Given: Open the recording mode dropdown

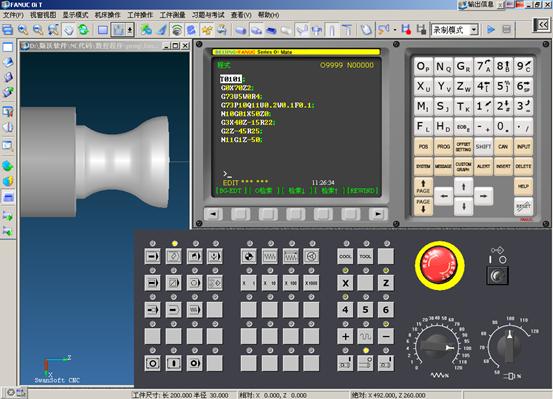Looking at the screenshot, I should [474, 30].
